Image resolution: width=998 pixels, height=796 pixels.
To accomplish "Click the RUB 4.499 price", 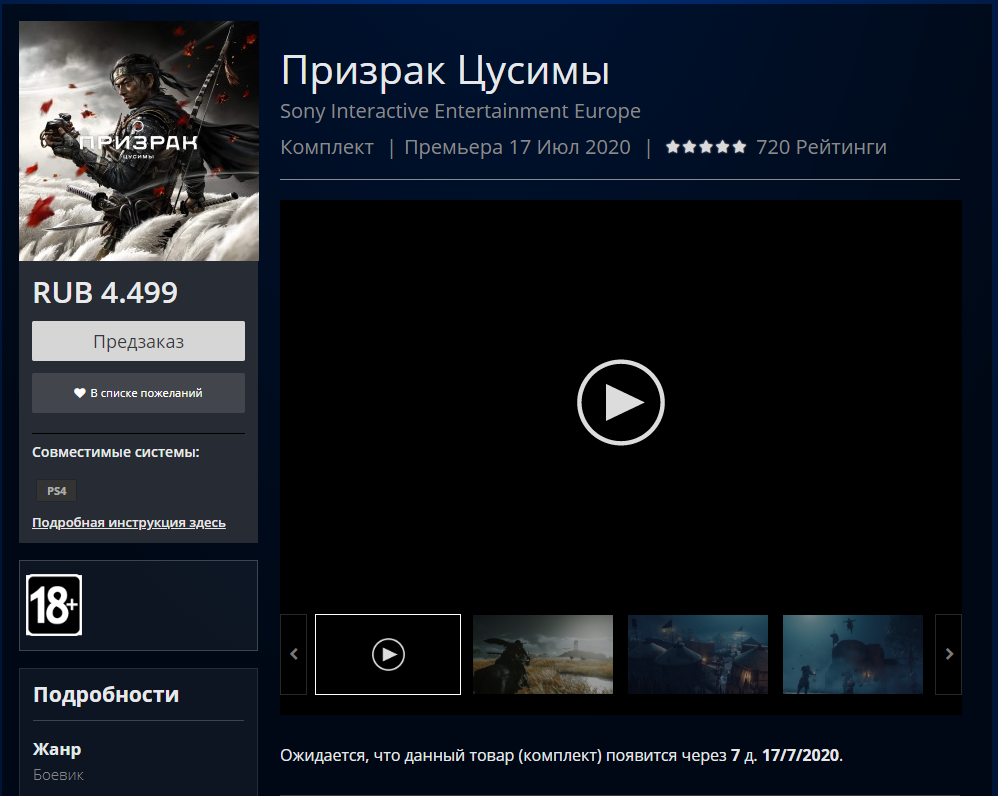I will click(x=105, y=293).
